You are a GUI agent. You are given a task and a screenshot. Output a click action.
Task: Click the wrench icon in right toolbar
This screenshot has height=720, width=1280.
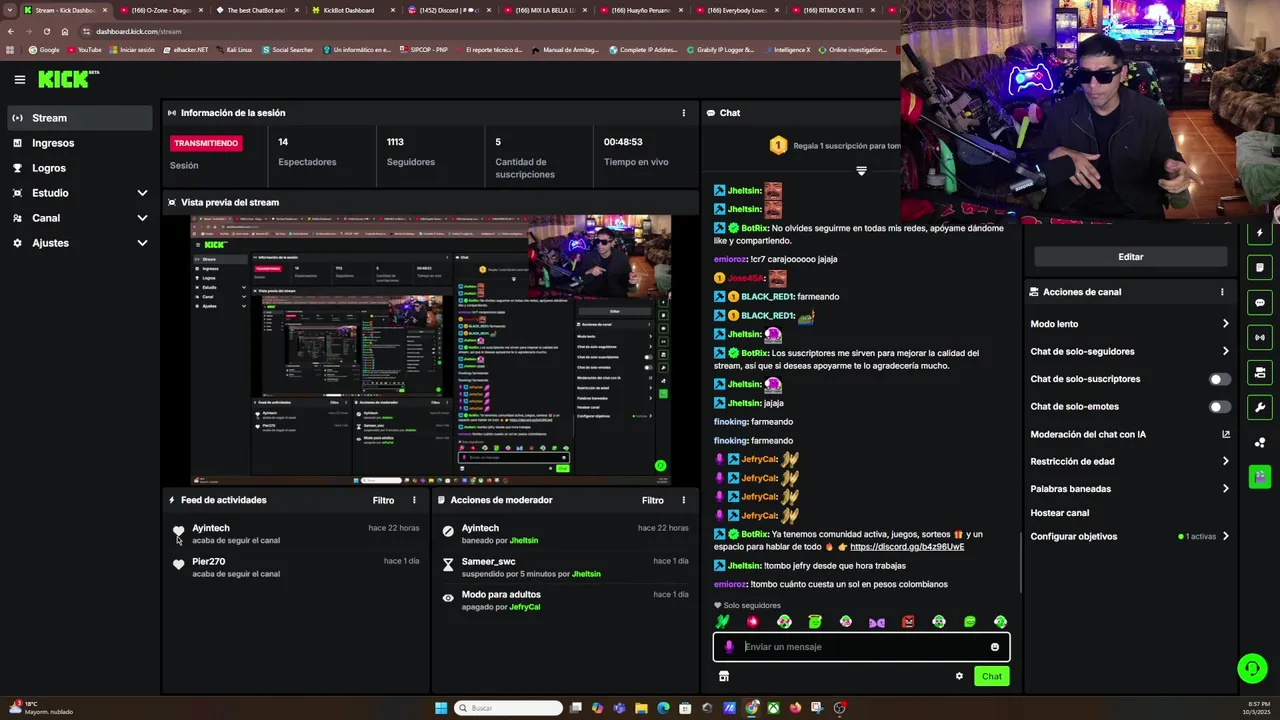click(1260, 407)
